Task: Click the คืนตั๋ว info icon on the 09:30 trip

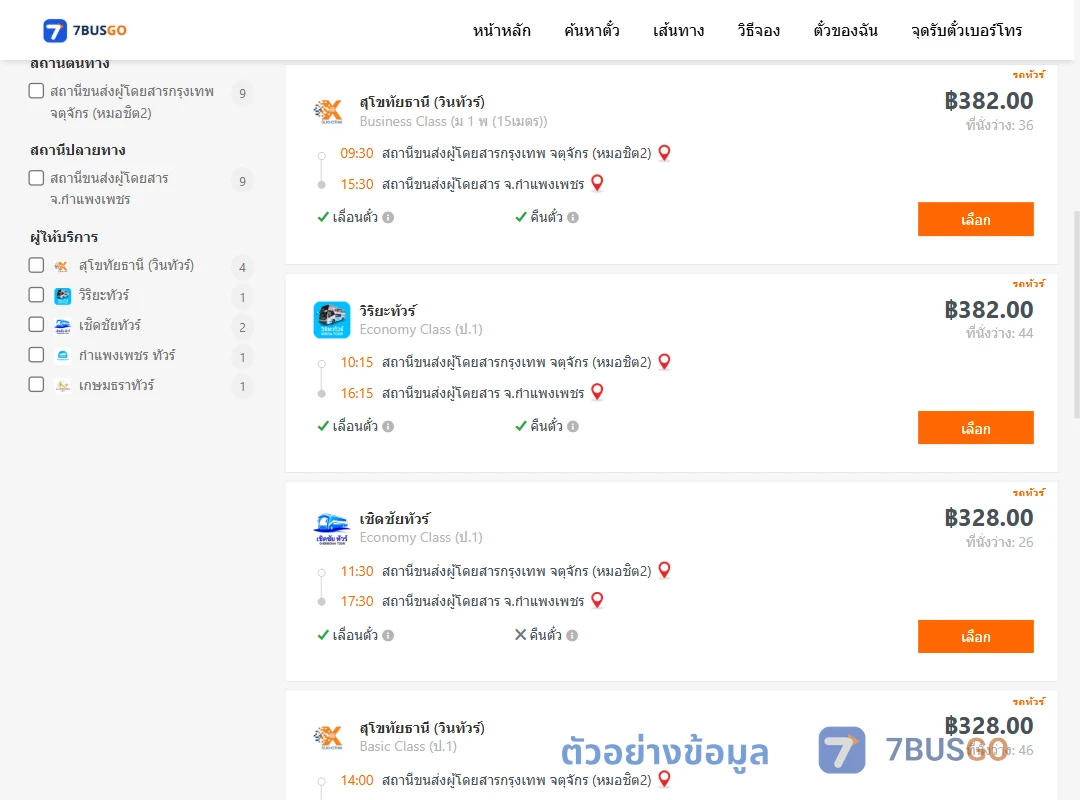Action: 573,218
